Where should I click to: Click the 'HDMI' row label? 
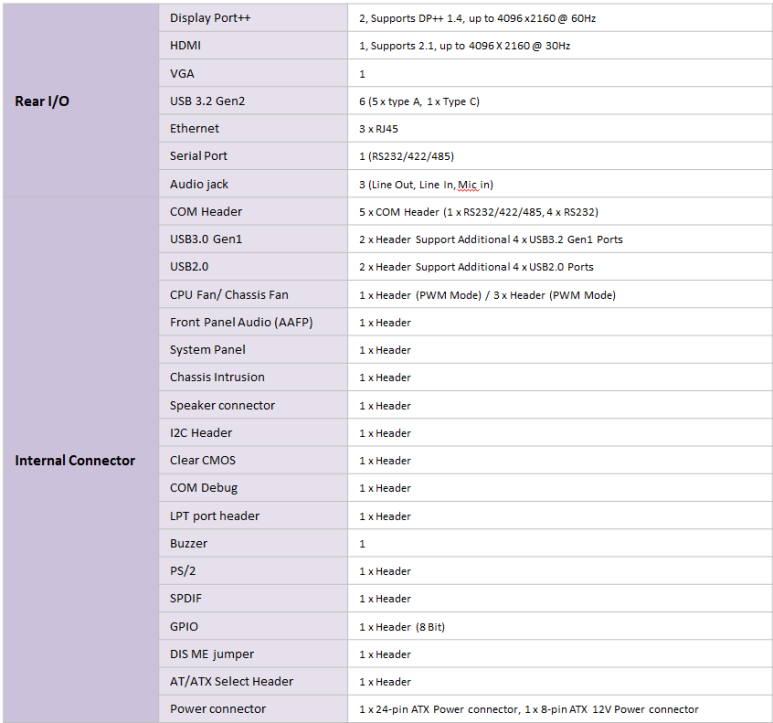tap(185, 45)
